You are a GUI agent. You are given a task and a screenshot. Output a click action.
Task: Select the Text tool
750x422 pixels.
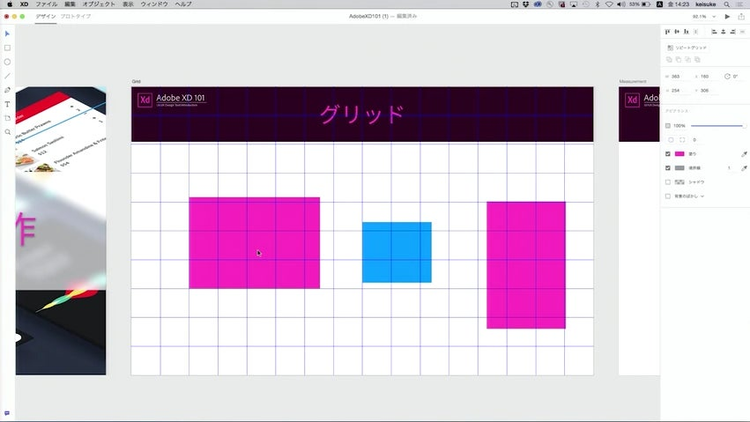[7, 104]
